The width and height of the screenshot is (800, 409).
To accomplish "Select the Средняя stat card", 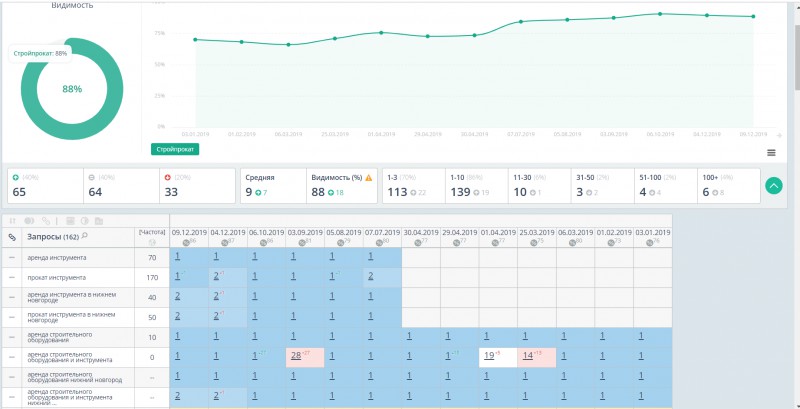I will pyautogui.click(x=273, y=186).
